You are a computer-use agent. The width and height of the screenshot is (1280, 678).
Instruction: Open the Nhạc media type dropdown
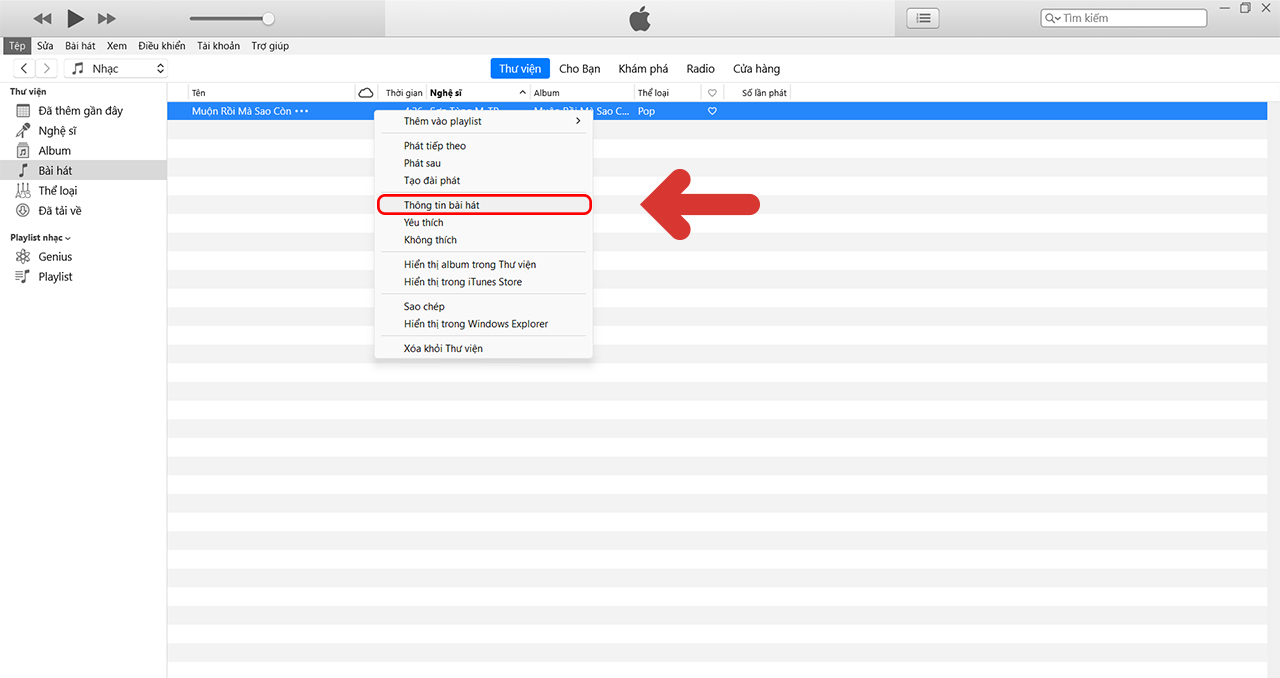click(x=116, y=68)
